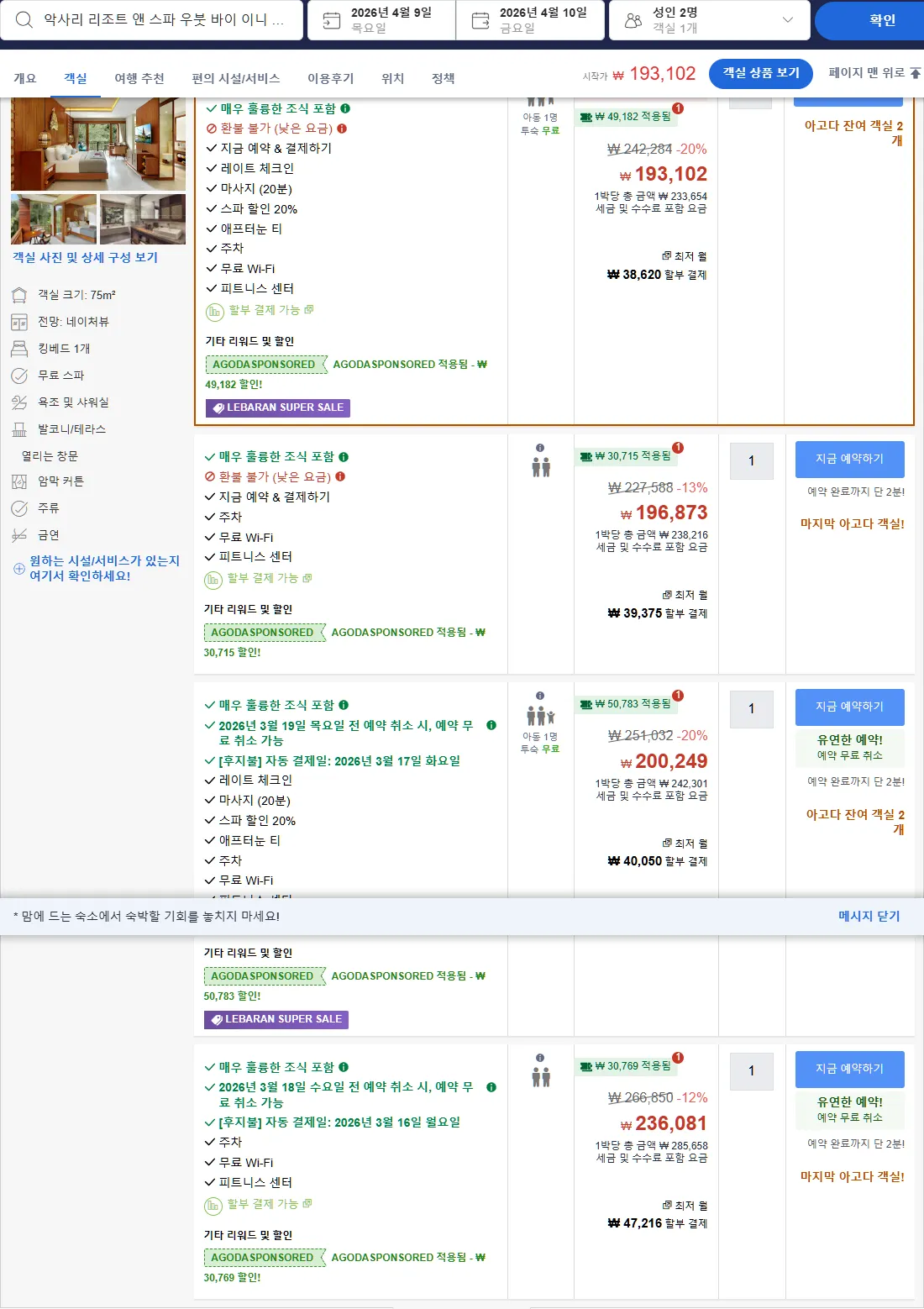Image resolution: width=924 pixels, height=1309 pixels.
Task: Click the two-adults occupancy icon in 196,873 offer
Action: point(541,467)
